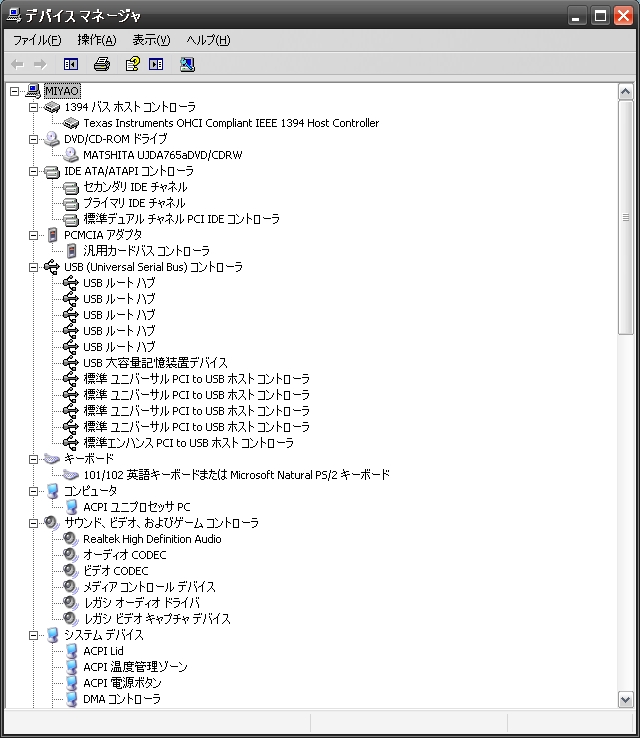Open Properties via the question-mark toolbar icon
Viewport: 640px width, 738px height.
pos(132,64)
